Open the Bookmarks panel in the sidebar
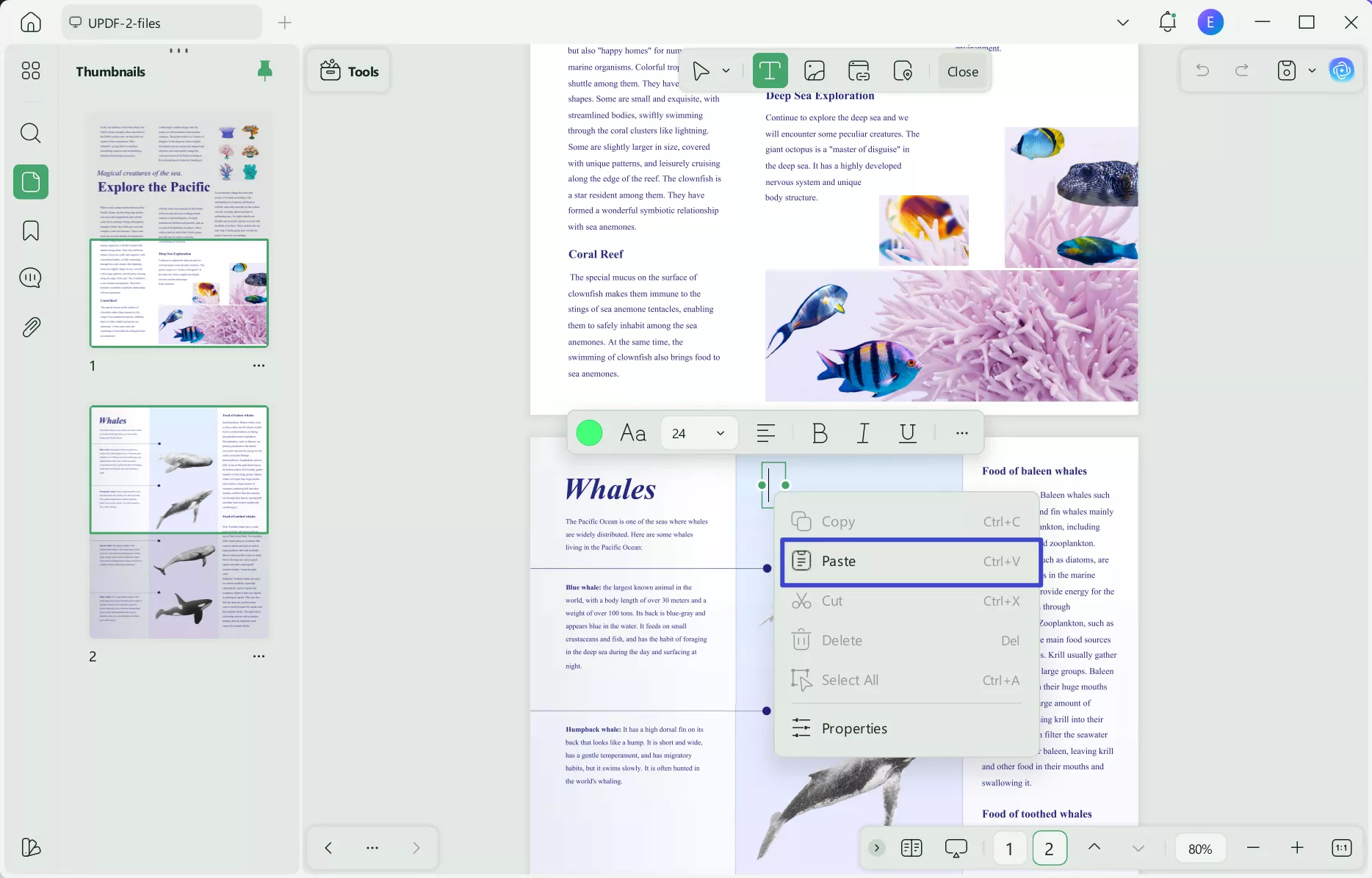Screen dimensions: 1372x878 tap(30, 231)
